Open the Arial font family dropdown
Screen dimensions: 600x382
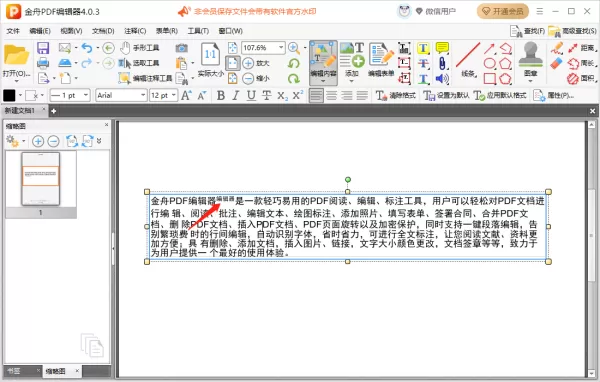coord(121,95)
